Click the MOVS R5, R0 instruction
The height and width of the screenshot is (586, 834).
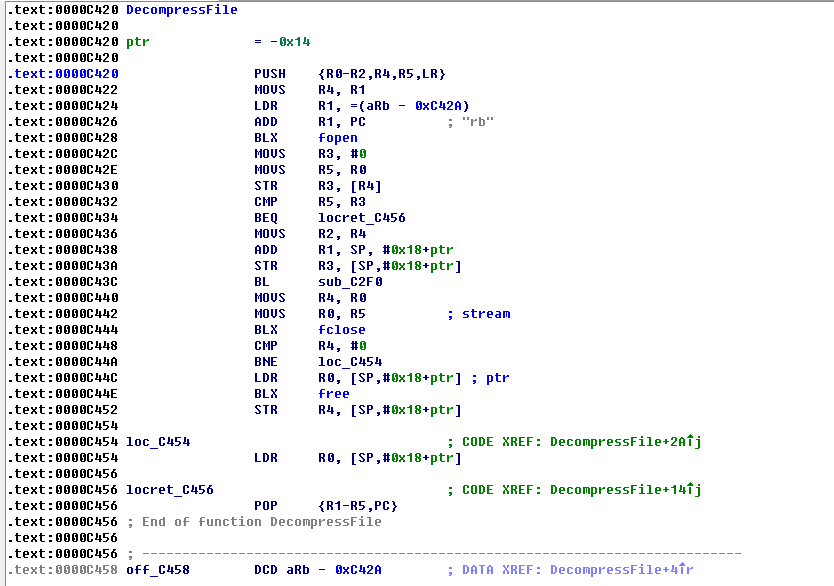pyautogui.click(x=310, y=170)
